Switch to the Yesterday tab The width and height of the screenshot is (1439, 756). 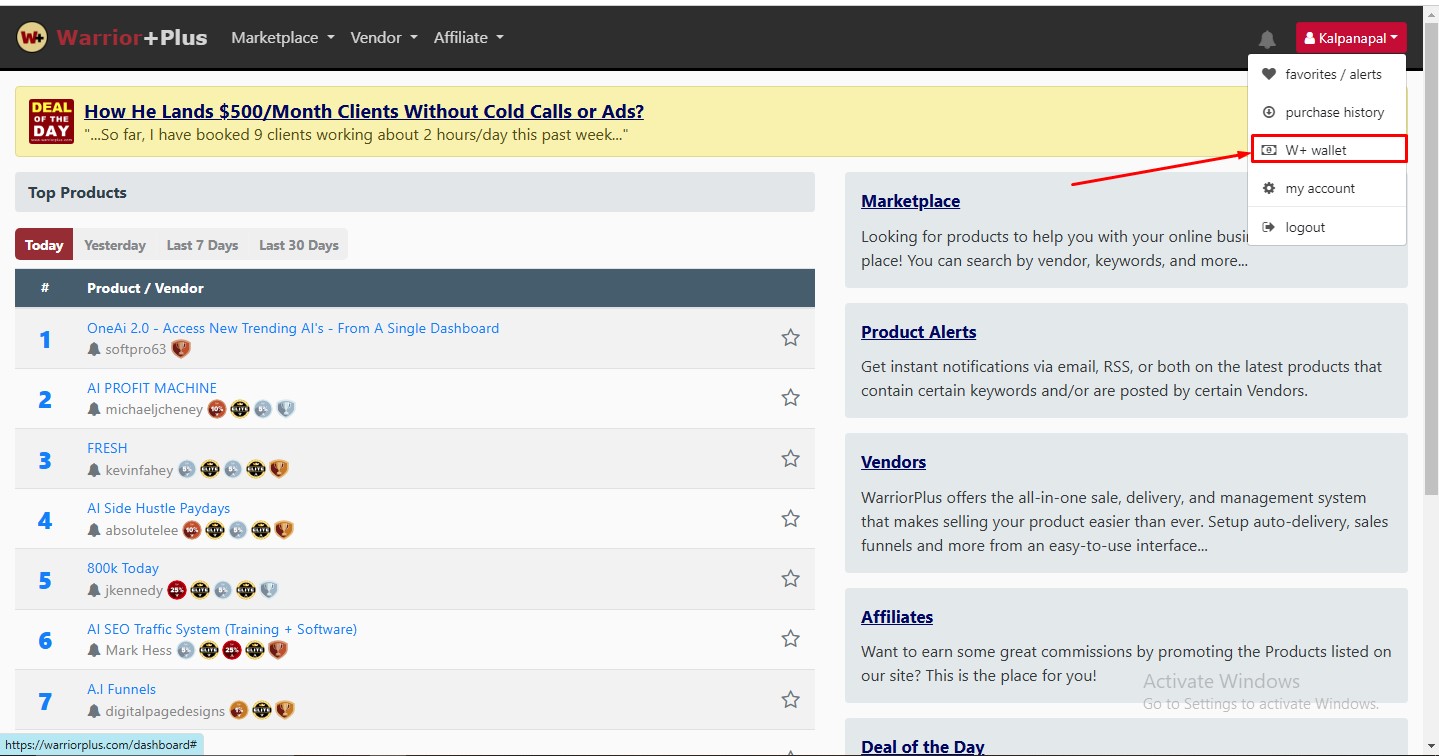click(115, 245)
